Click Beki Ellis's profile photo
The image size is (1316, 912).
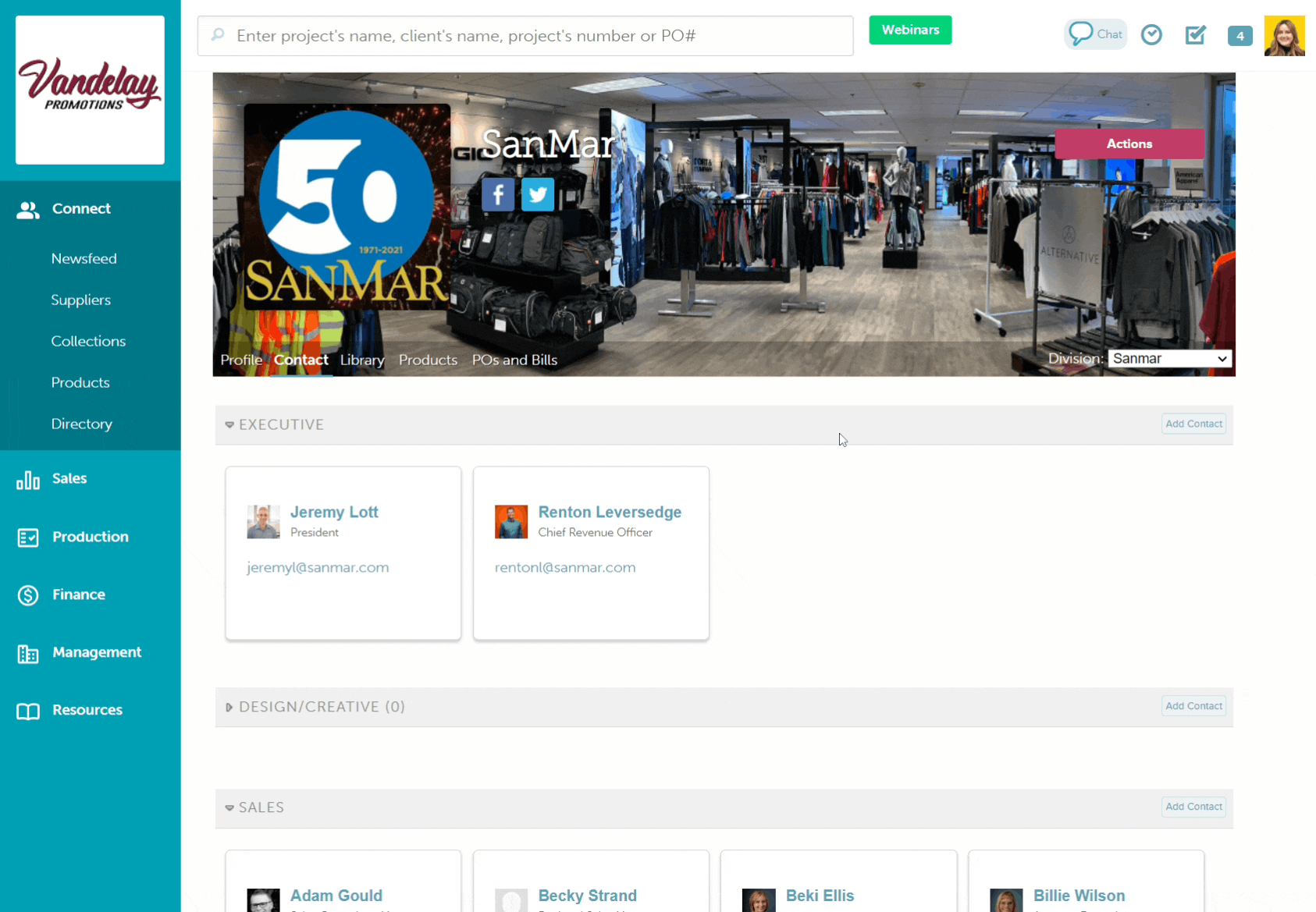pos(759,900)
